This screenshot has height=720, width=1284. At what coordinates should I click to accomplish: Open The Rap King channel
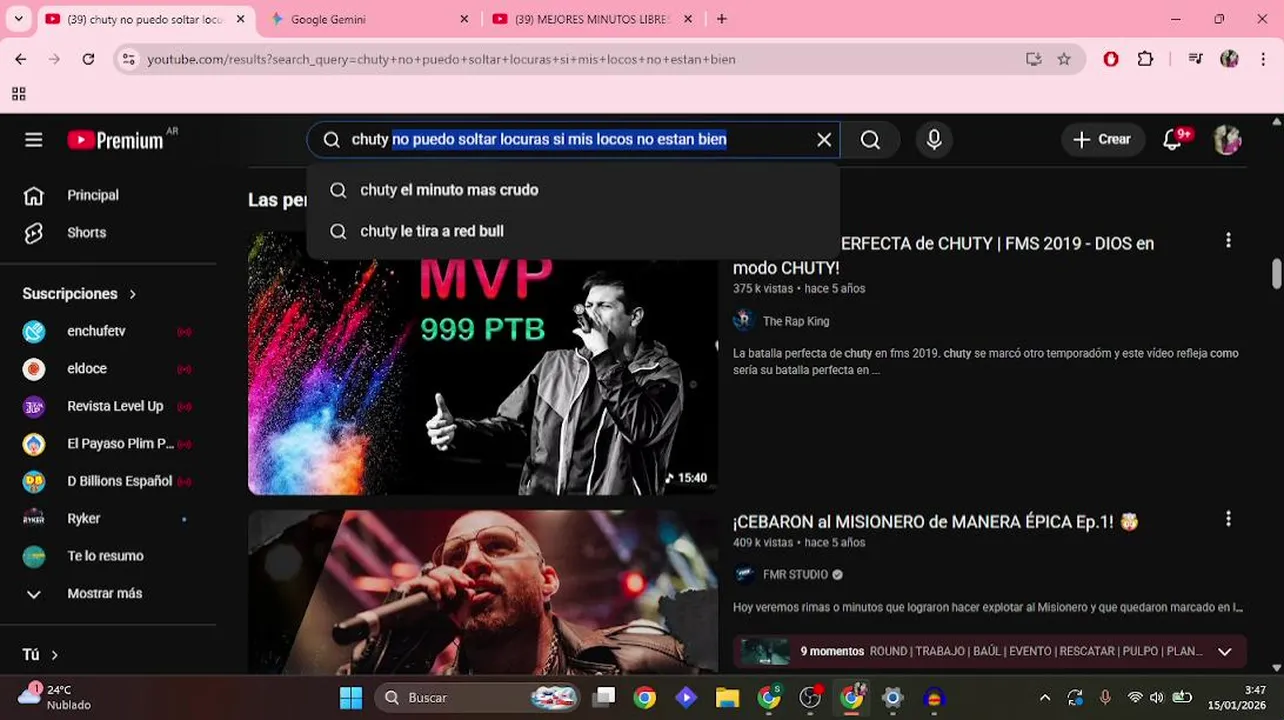click(796, 321)
